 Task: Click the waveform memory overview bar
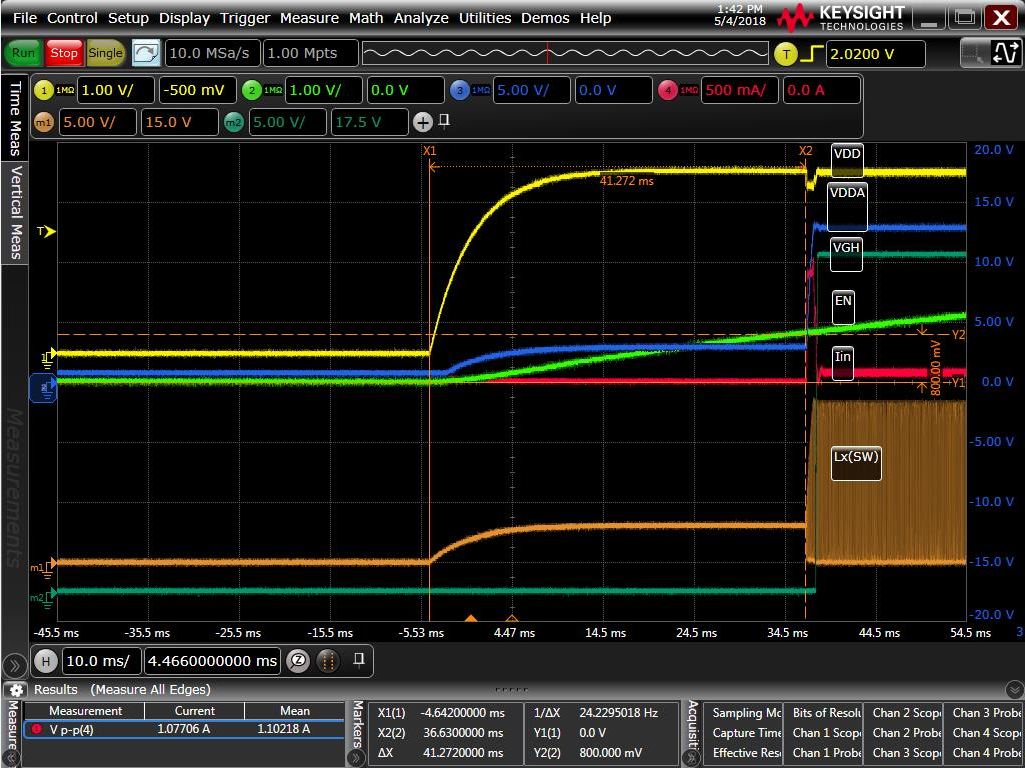565,53
